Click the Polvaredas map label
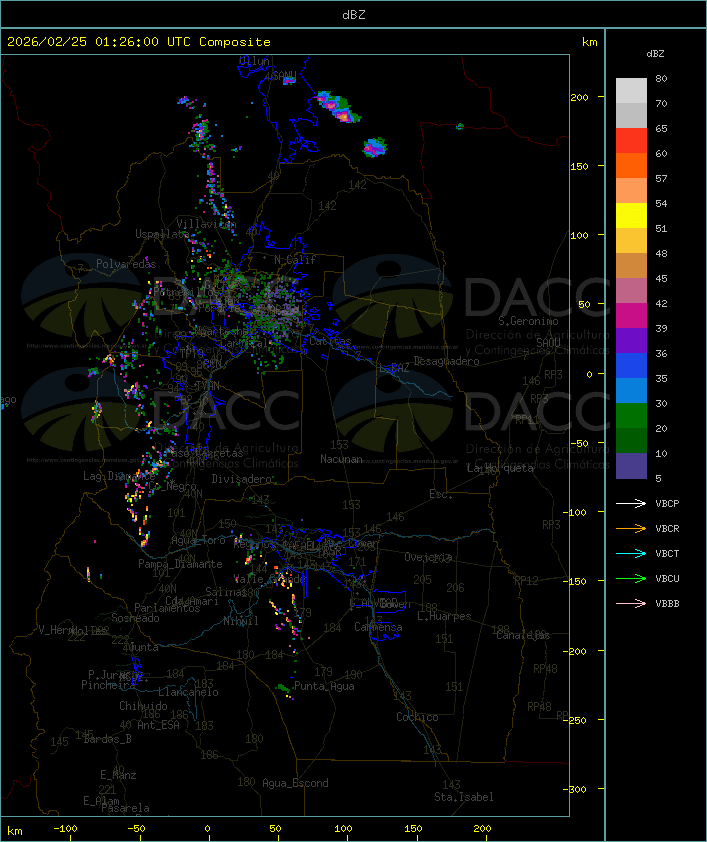The width and height of the screenshot is (707, 842). (x=126, y=264)
